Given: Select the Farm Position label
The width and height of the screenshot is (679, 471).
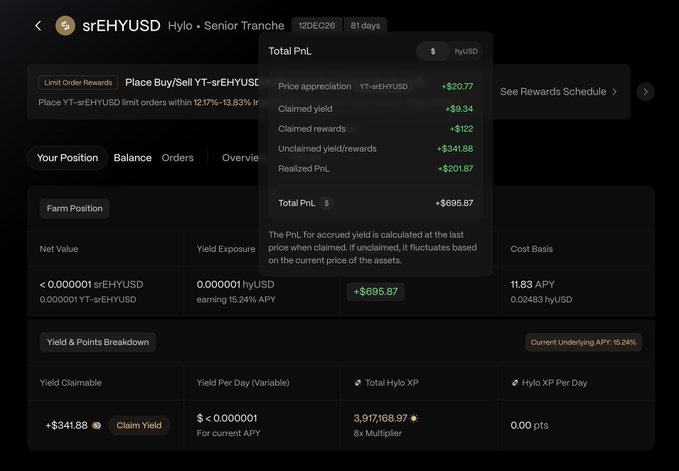Looking at the screenshot, I should (74, 208).
